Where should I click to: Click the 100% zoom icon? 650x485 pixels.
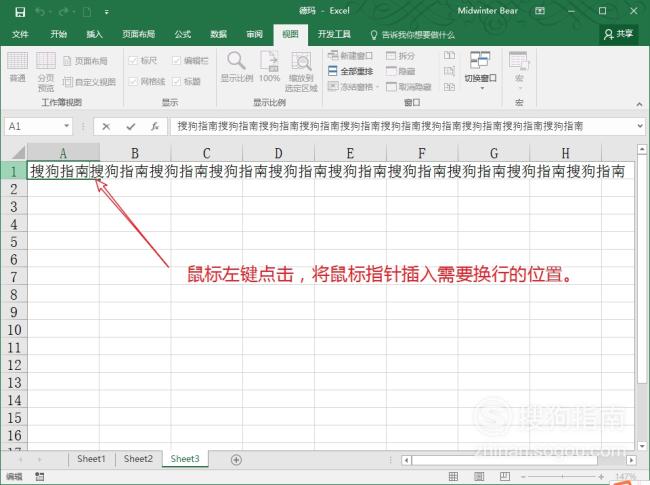(x=269, y=66)
